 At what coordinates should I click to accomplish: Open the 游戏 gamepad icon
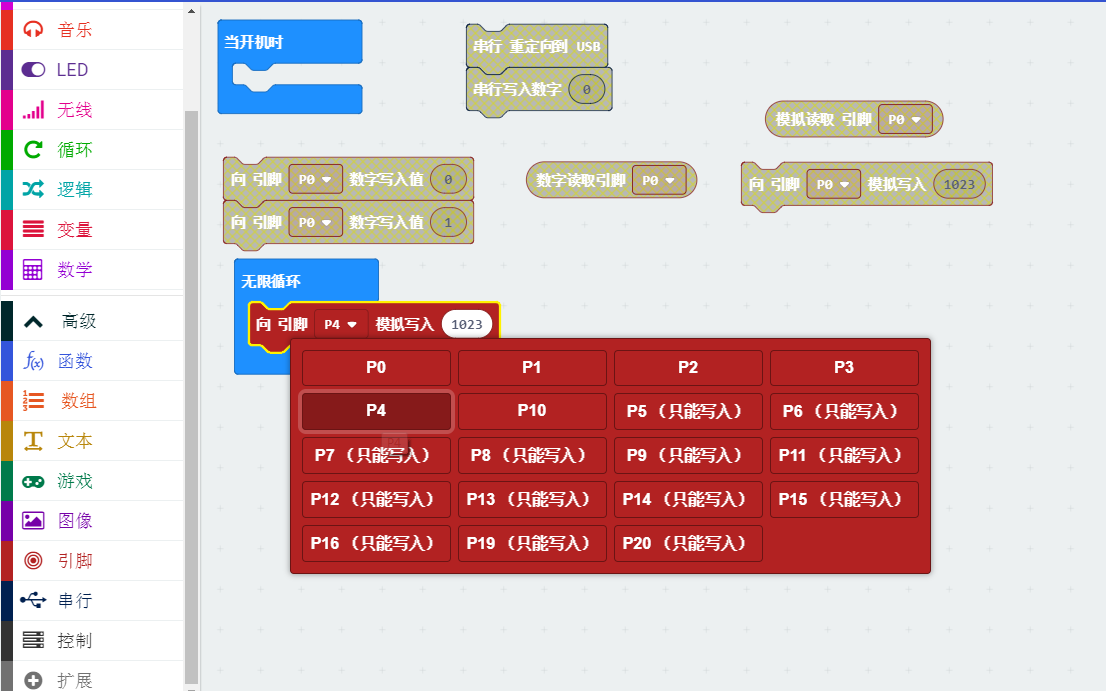pos(33,481)
